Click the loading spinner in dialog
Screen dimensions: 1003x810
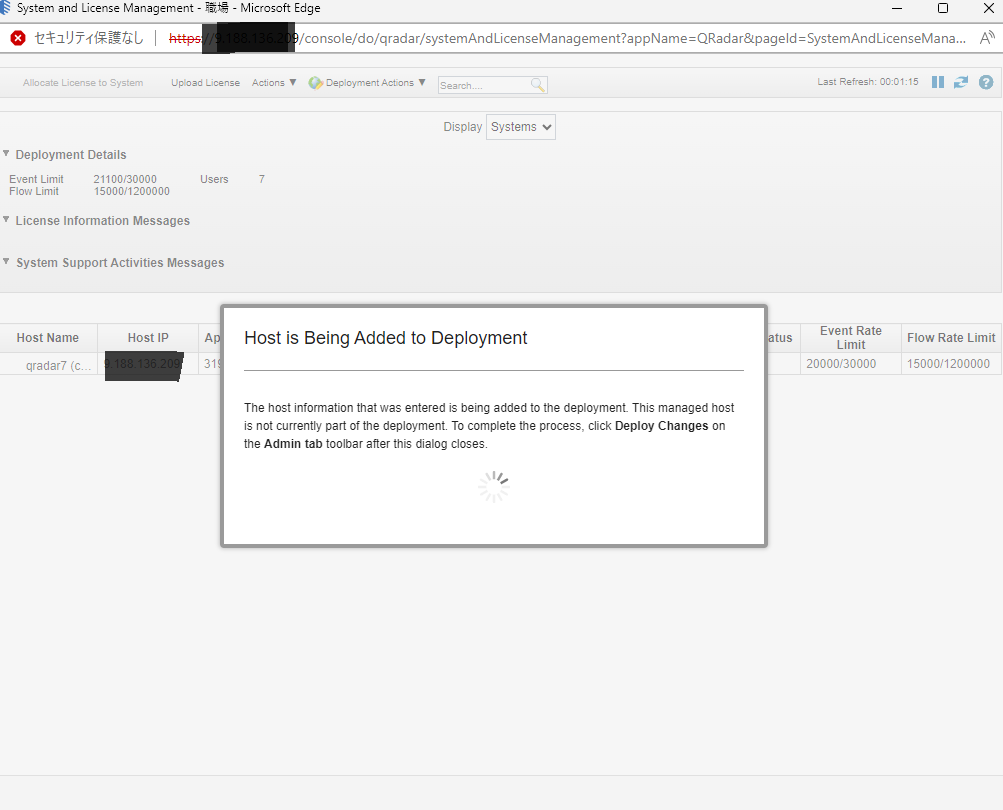click(494, 487)
